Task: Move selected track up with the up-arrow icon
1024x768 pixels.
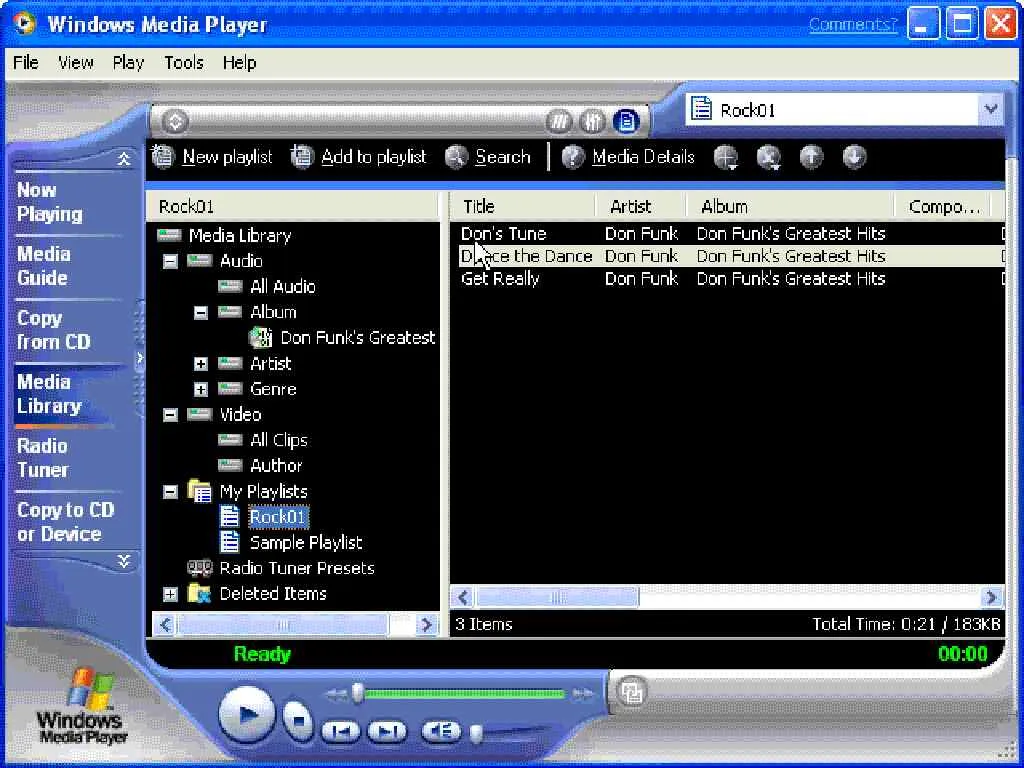Action: pyautogui.click(x=811, y=157)
